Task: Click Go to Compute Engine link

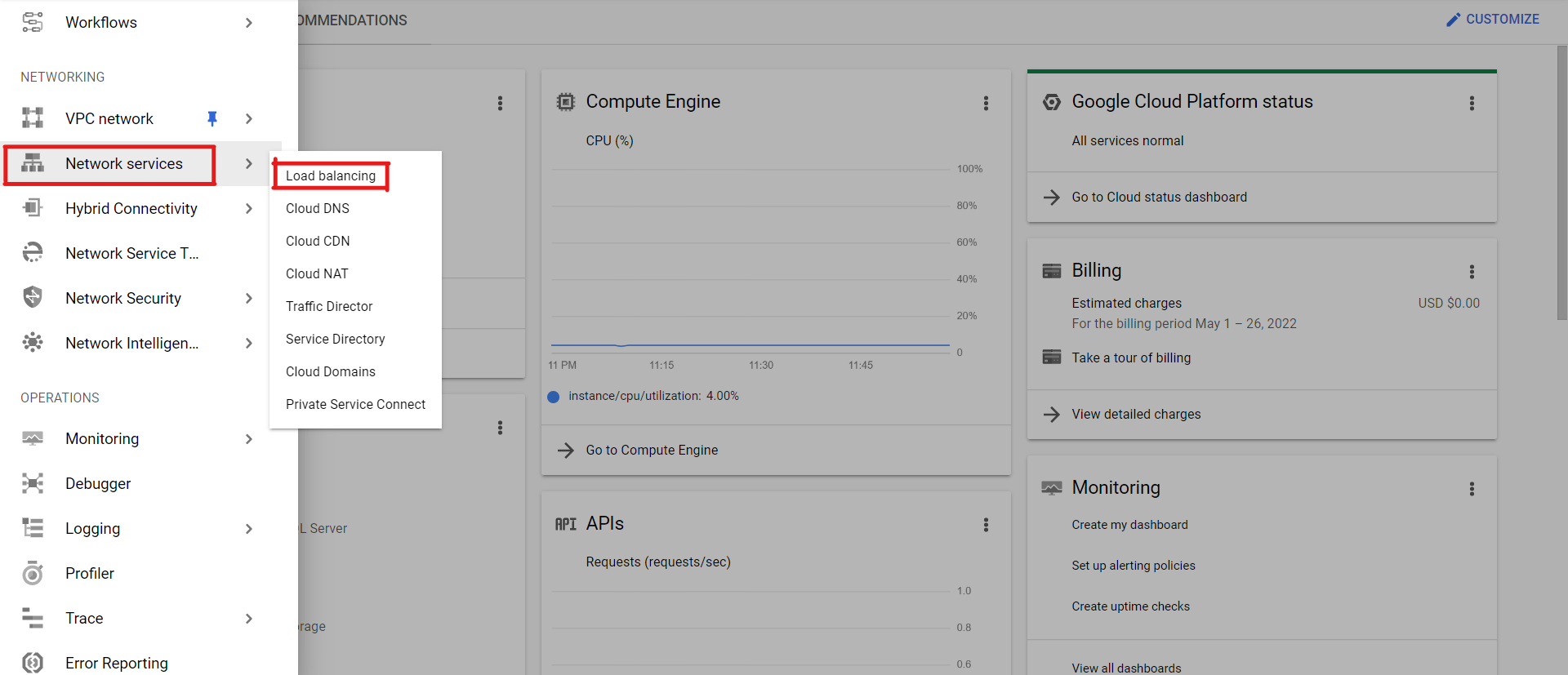Action: click(652, 450)
